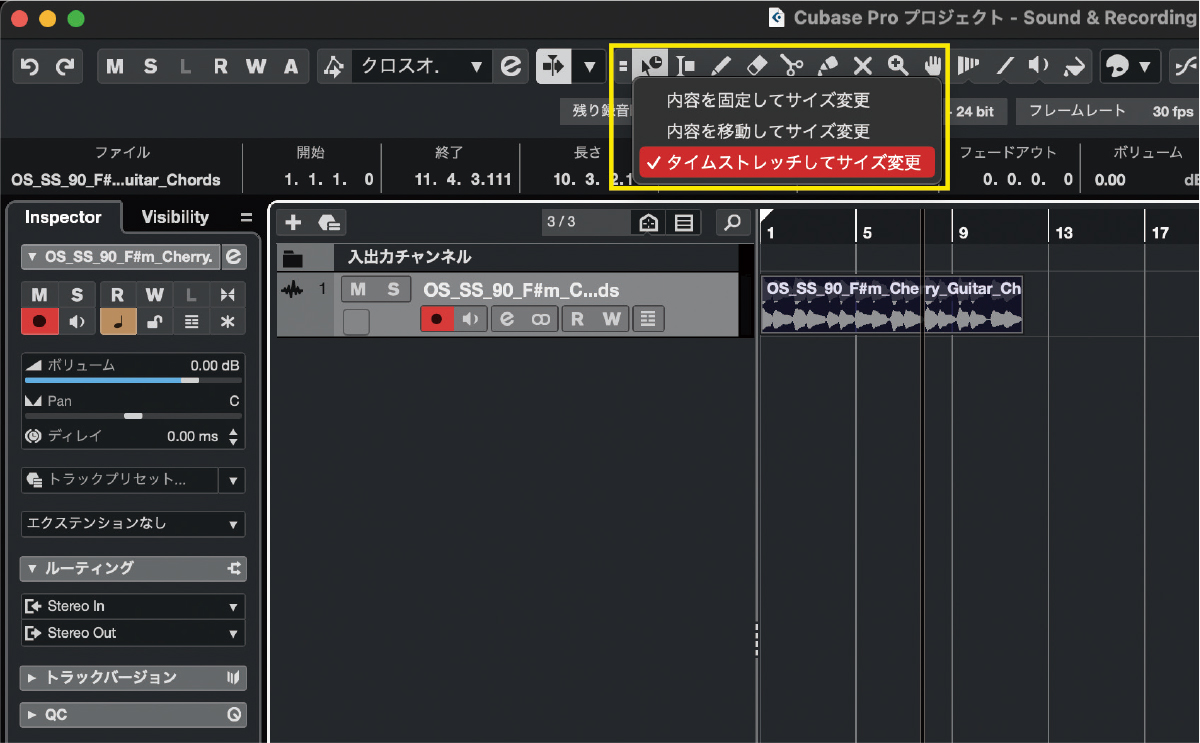This screenshot has height=743, width=1200.
Task: Click the track list e channel settings icon
Action: 507,319
